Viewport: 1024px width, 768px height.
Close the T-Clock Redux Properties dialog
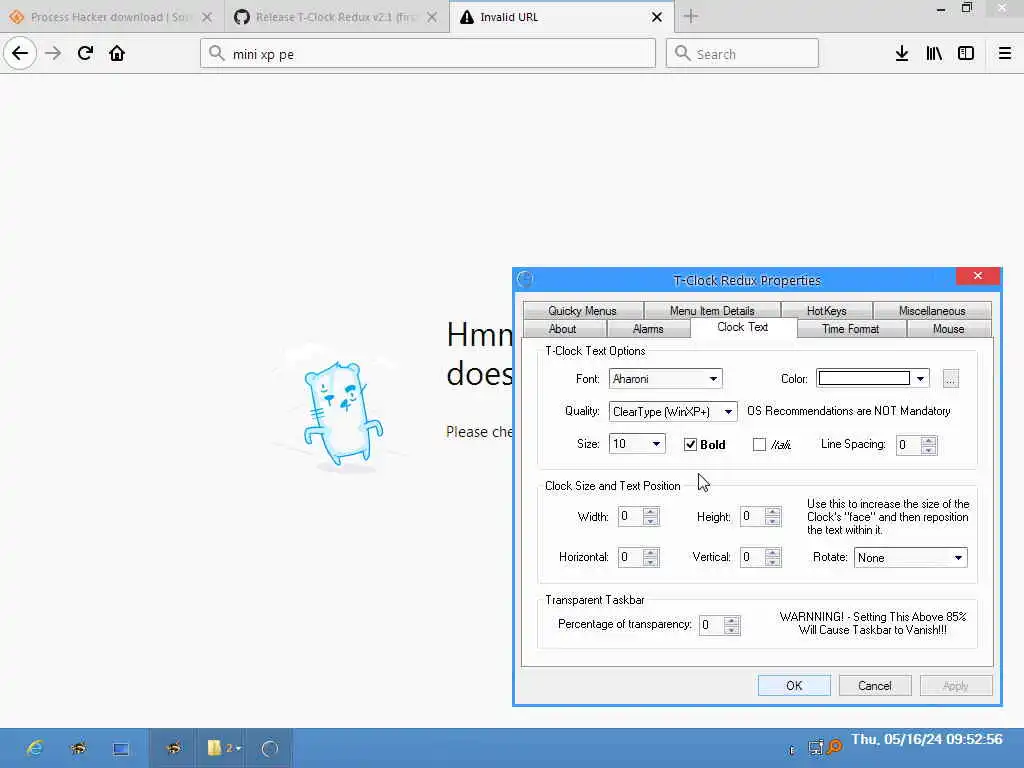pos(978,276)
